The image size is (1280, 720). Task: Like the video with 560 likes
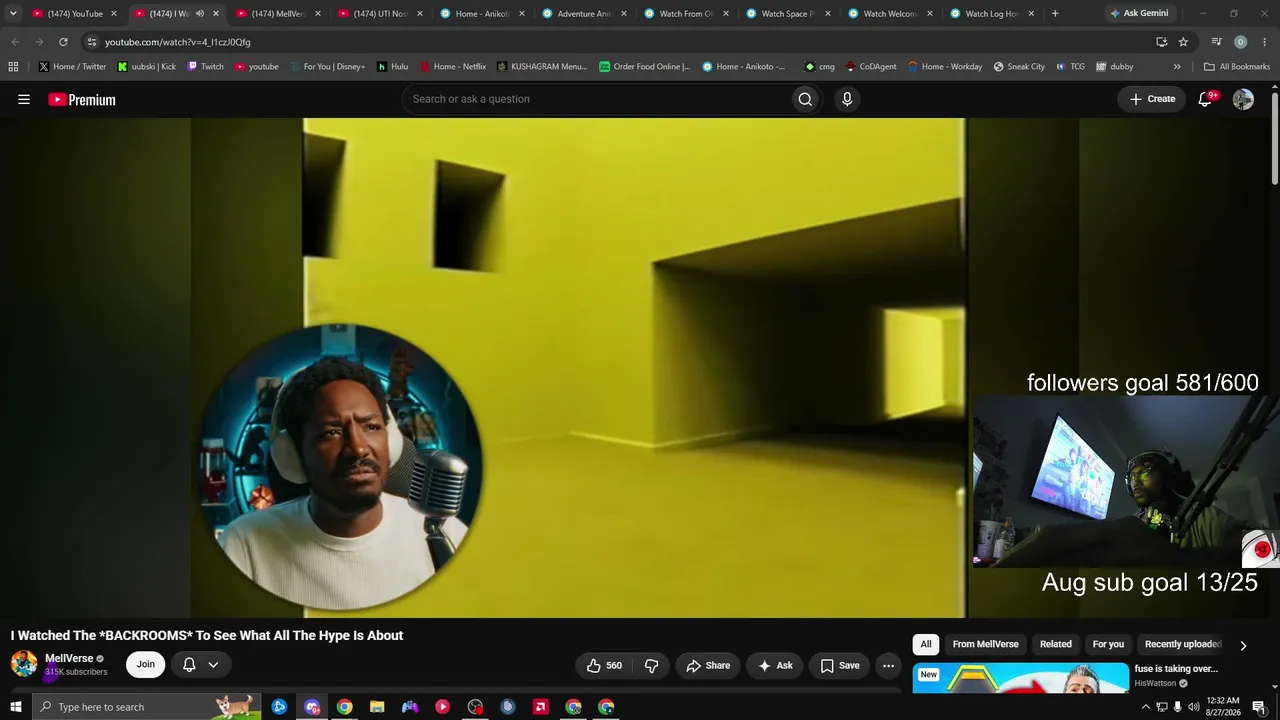coord(604,665)
